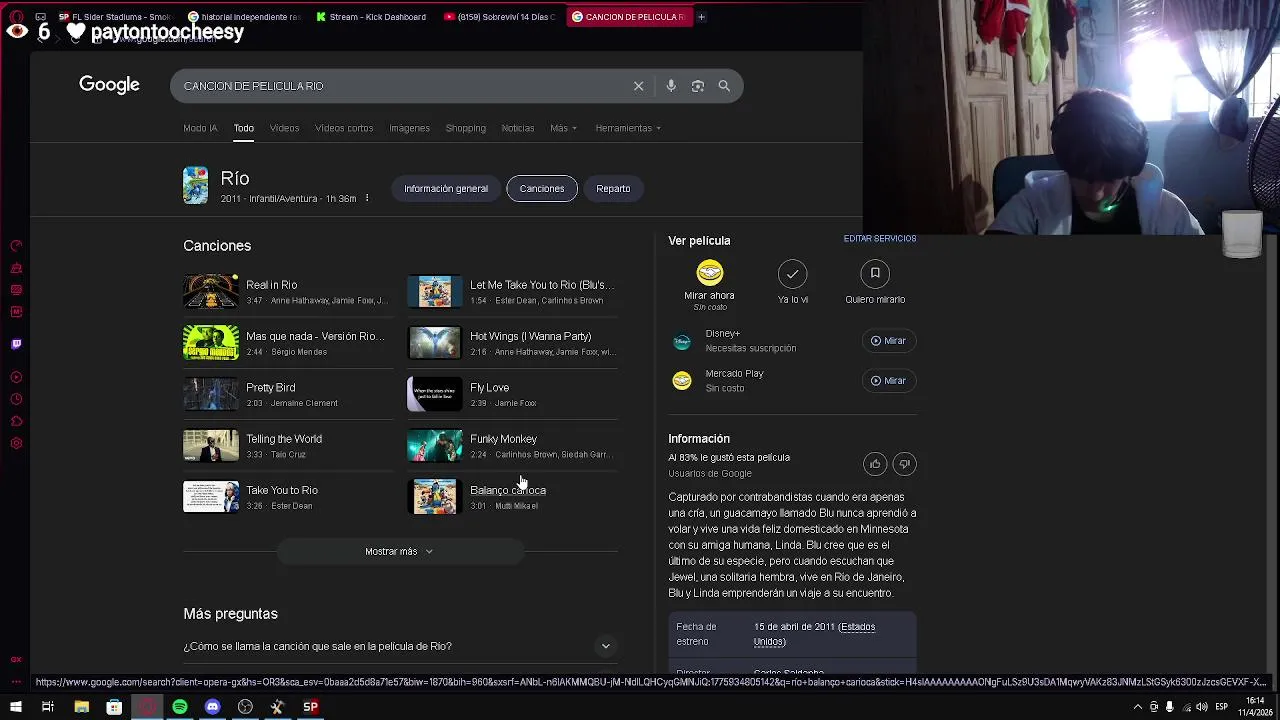Open the three-dot menu beside Río info
This screenshot has height=720, width=1280.
point(367,198)
